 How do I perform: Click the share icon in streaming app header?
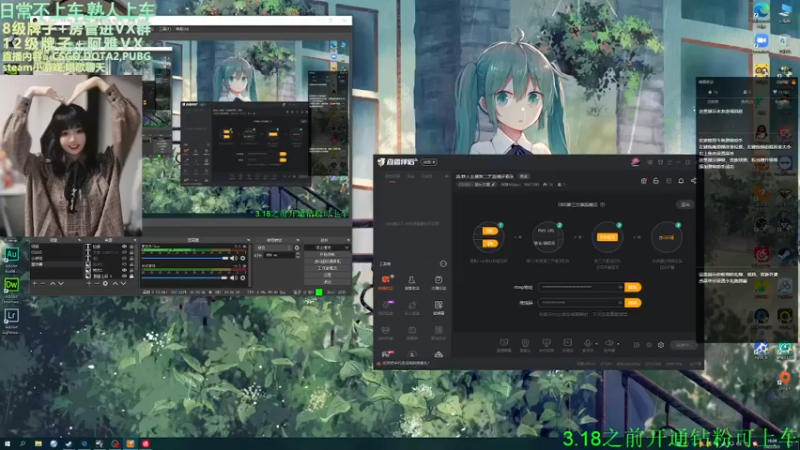tap(693, 181)
